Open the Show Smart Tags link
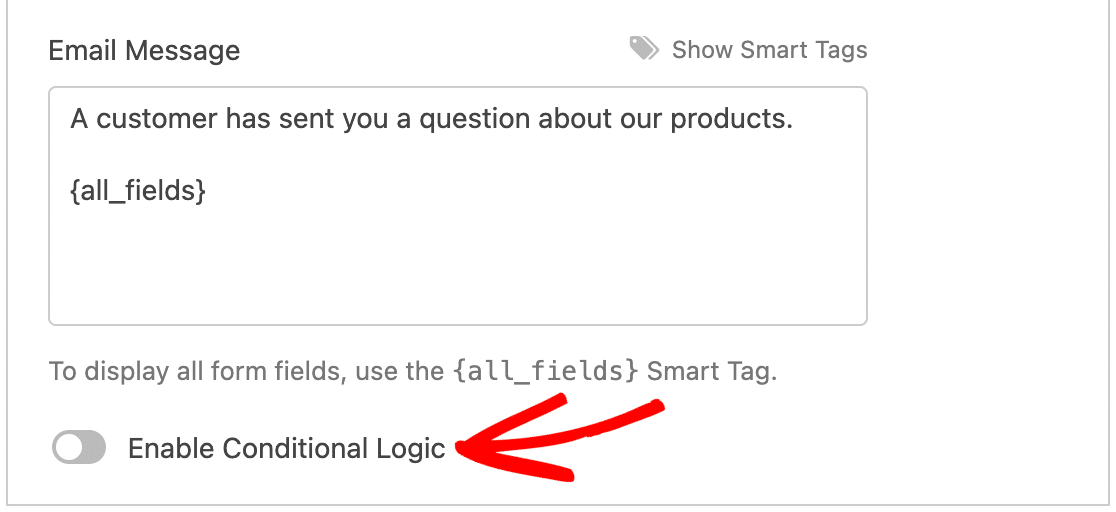The width and height of the screenshot is (1116, 512). [x=768, y=50]
